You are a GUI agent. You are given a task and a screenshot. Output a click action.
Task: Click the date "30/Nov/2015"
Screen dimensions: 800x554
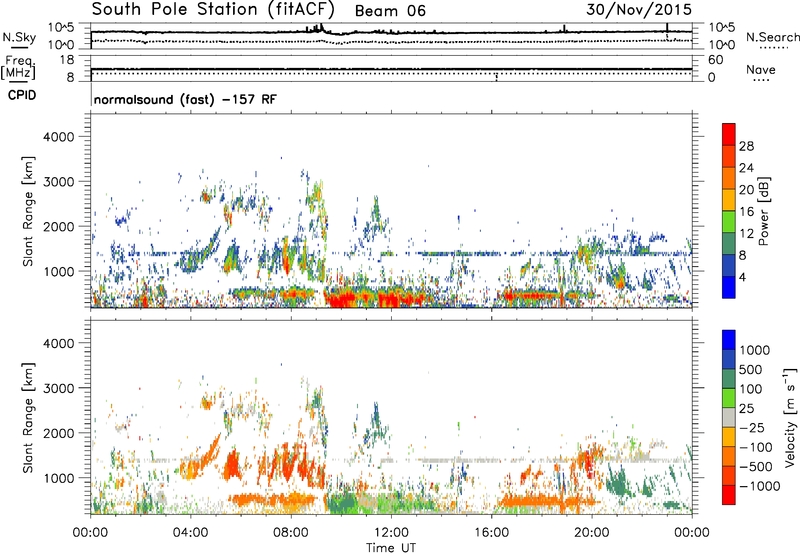[x=639, y=10]
